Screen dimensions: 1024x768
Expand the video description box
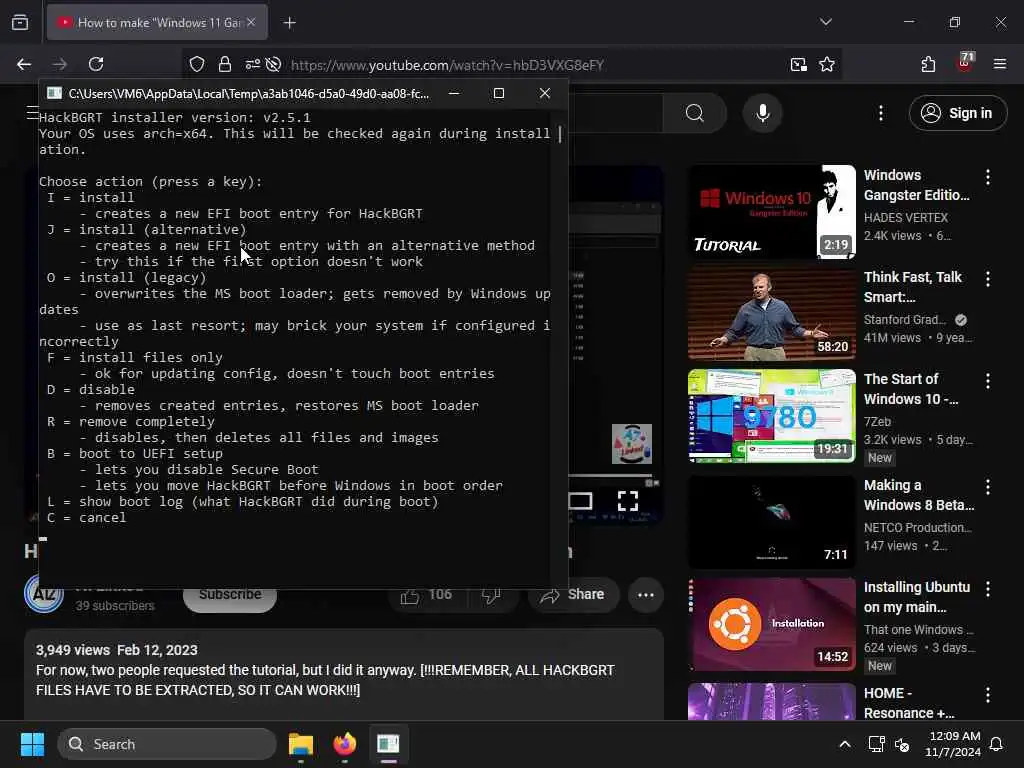click(x=344, y=675)
